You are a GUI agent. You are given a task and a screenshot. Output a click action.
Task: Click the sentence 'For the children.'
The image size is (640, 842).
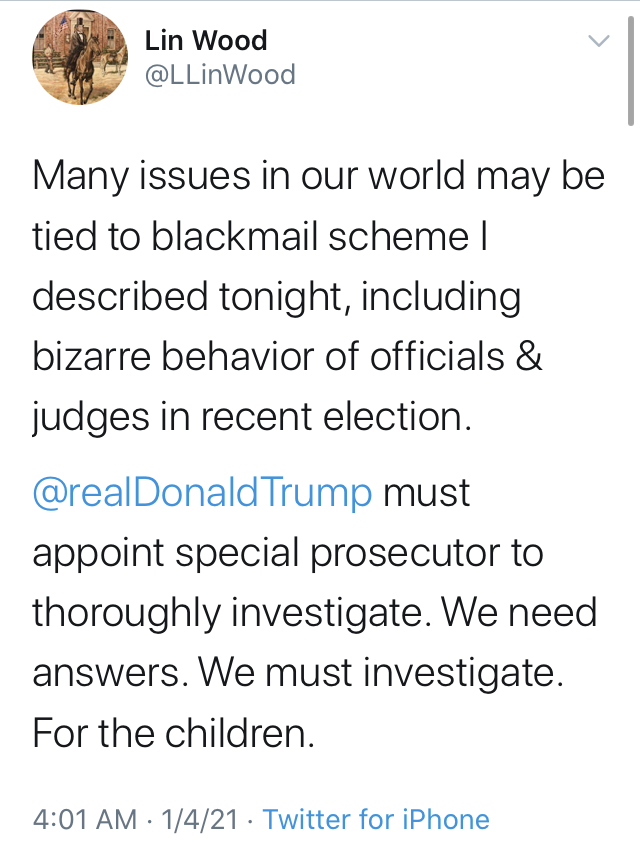(173, 734)
